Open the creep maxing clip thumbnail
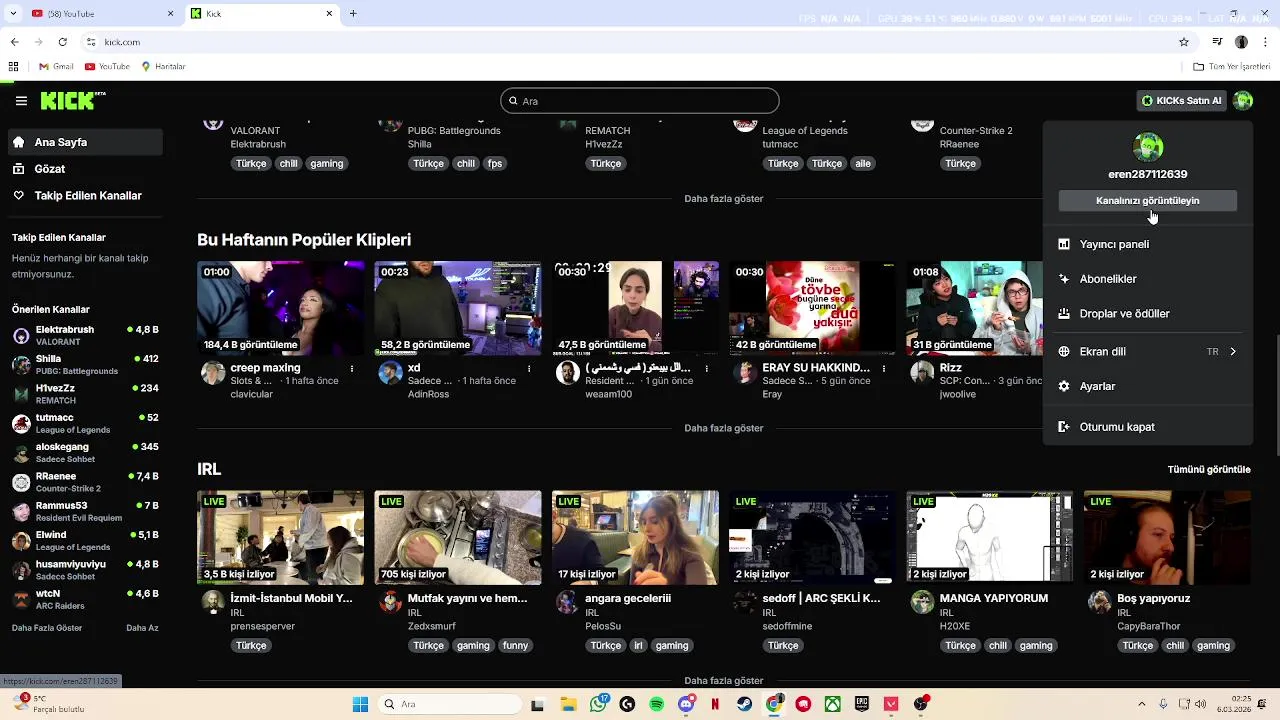 tap(281, 308)
